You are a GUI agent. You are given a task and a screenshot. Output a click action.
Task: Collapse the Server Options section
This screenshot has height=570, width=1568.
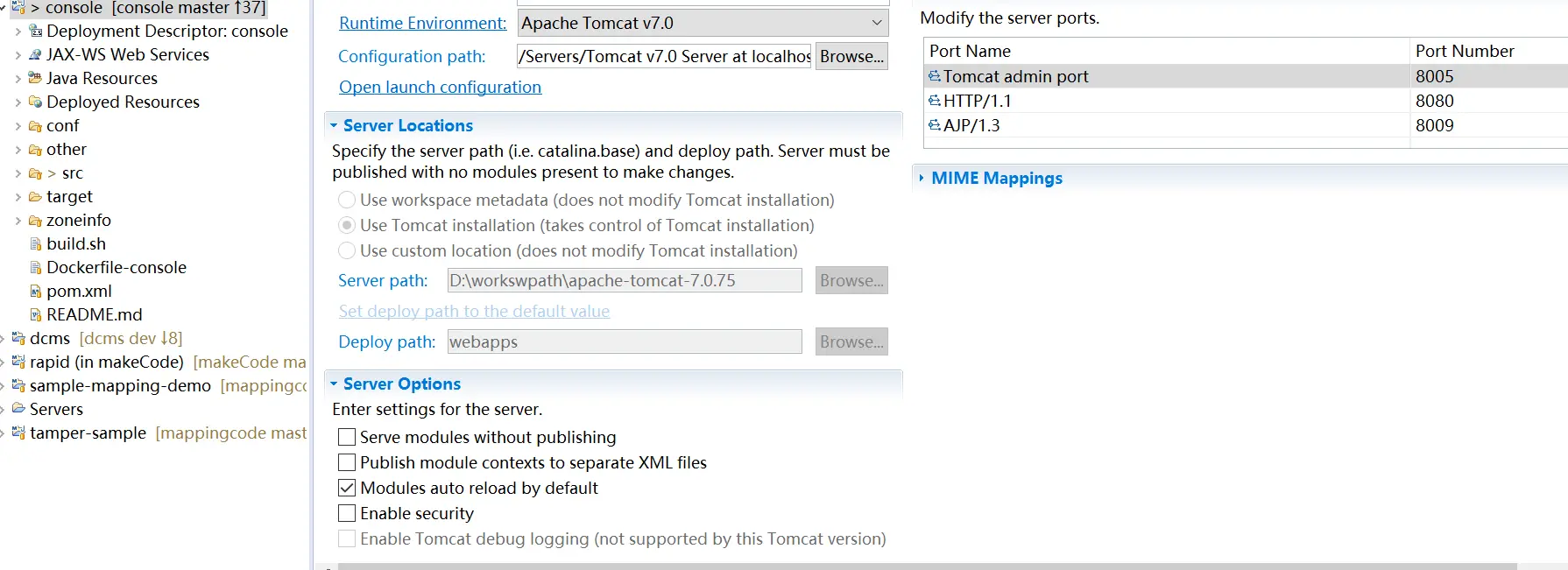click(334, 384)
